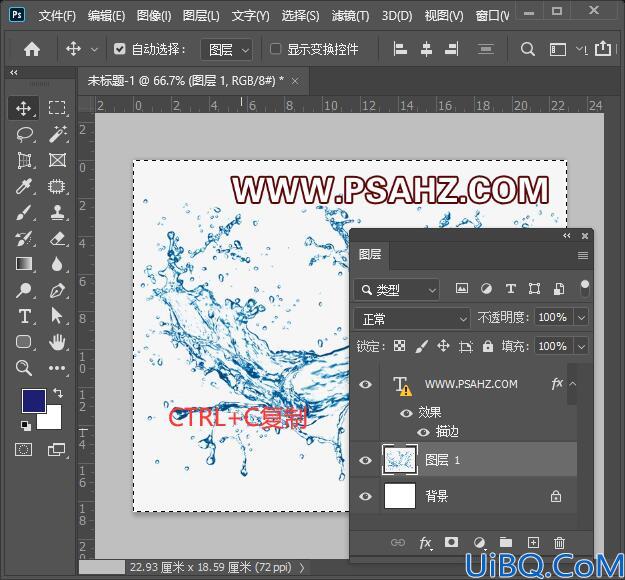The height and width of the screenshot is (580, 625).
Task: Select the Brush tool
Action: 24,212
